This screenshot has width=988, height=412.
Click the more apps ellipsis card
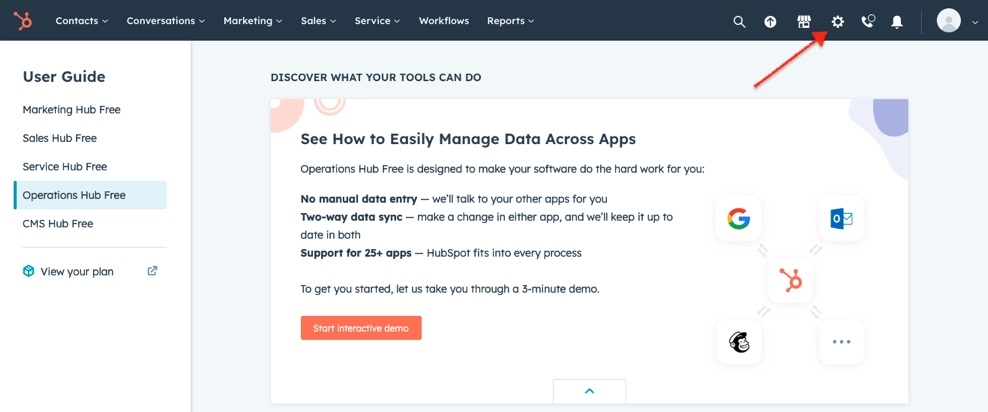coord(841,341)
